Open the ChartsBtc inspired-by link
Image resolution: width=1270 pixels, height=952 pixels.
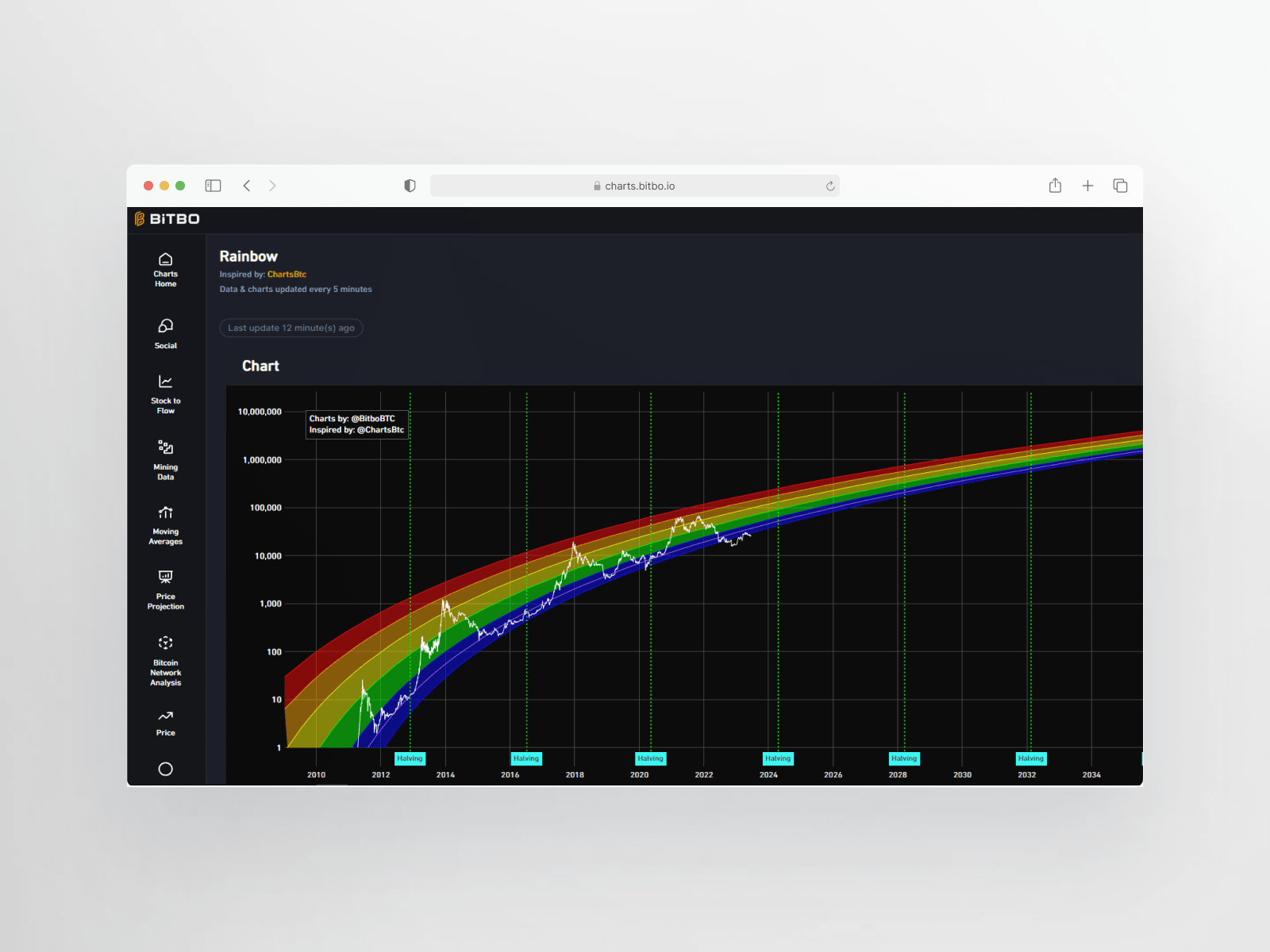tap(287, 274)
